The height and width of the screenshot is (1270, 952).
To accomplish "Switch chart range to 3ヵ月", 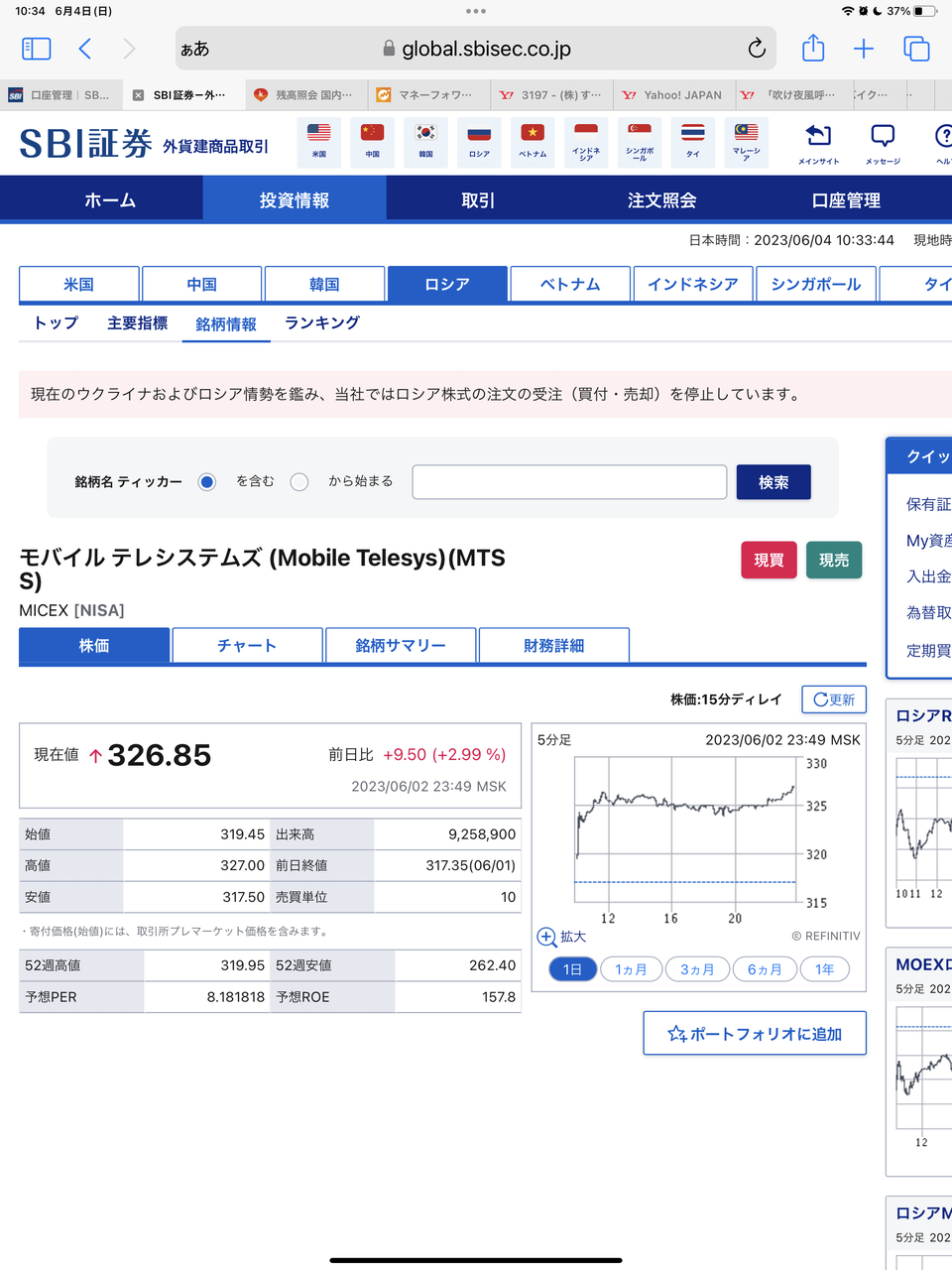I will pyautogui.click(x=697, y=969).
